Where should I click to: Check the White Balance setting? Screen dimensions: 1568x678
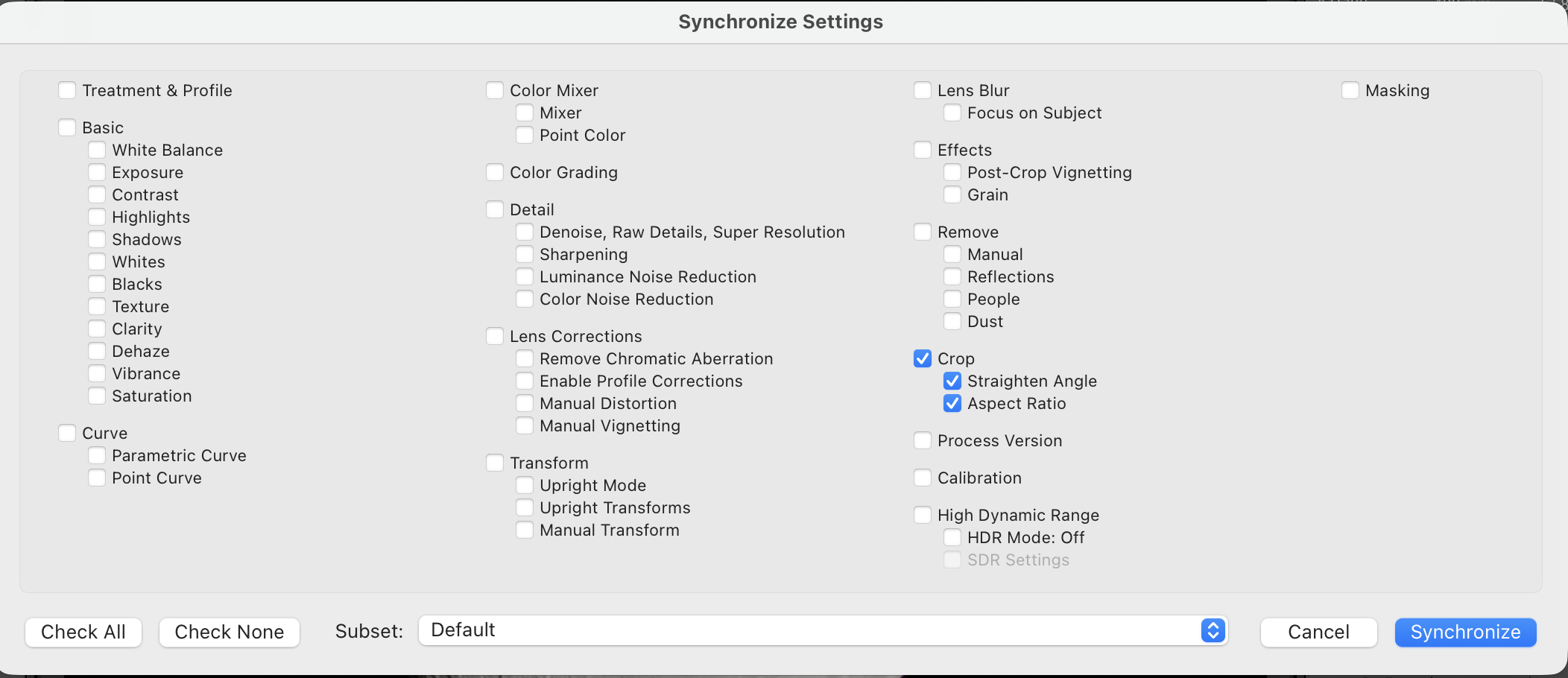click(x=97, y=149)
